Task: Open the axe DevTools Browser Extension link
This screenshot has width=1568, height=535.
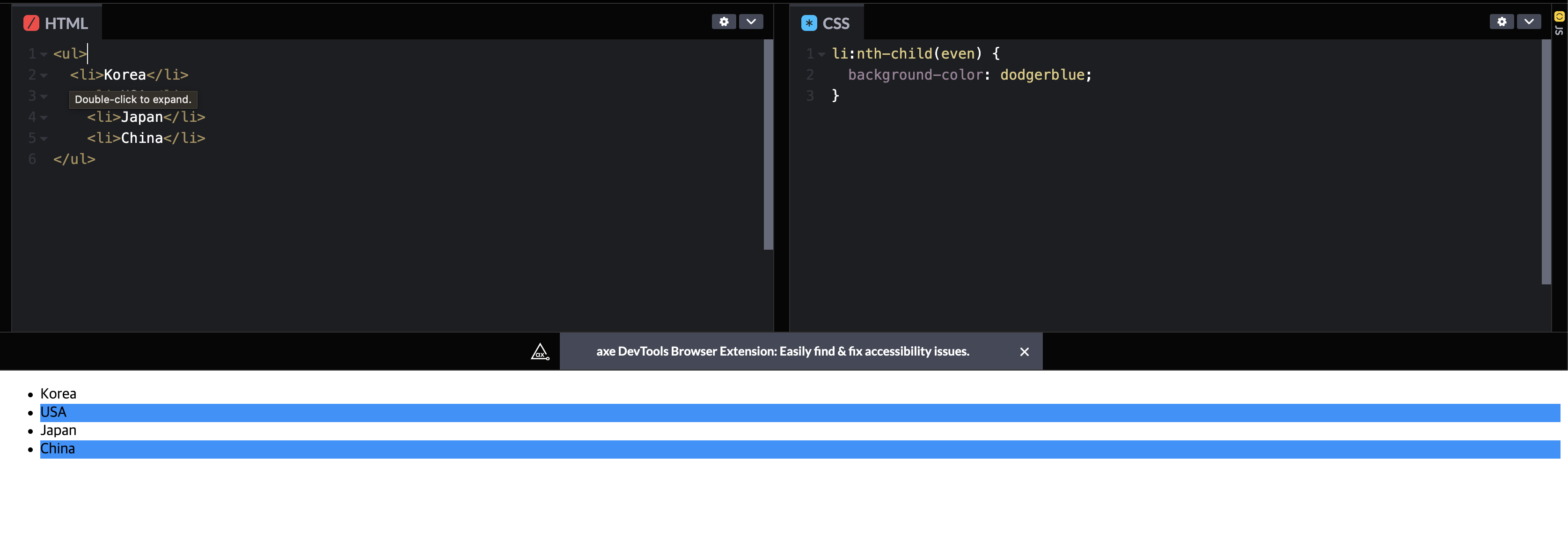Action: [782, 351]
